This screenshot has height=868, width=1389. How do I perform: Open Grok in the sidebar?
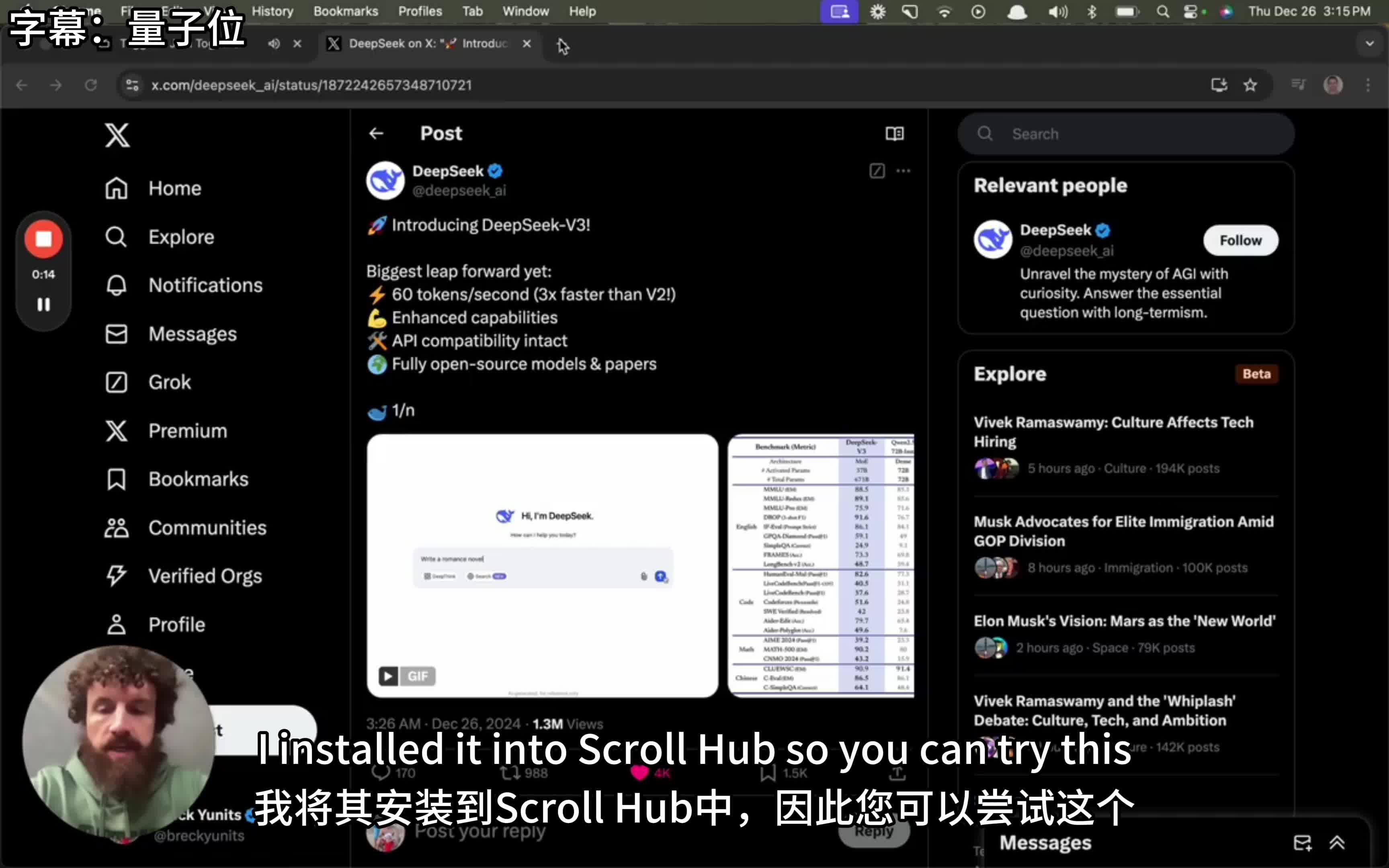point(169,382)
